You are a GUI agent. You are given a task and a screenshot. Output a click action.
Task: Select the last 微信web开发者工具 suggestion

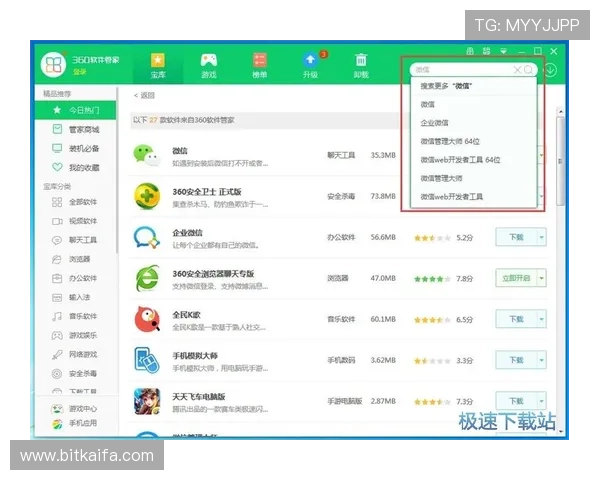pyautogui.click(x=473, y=197)
